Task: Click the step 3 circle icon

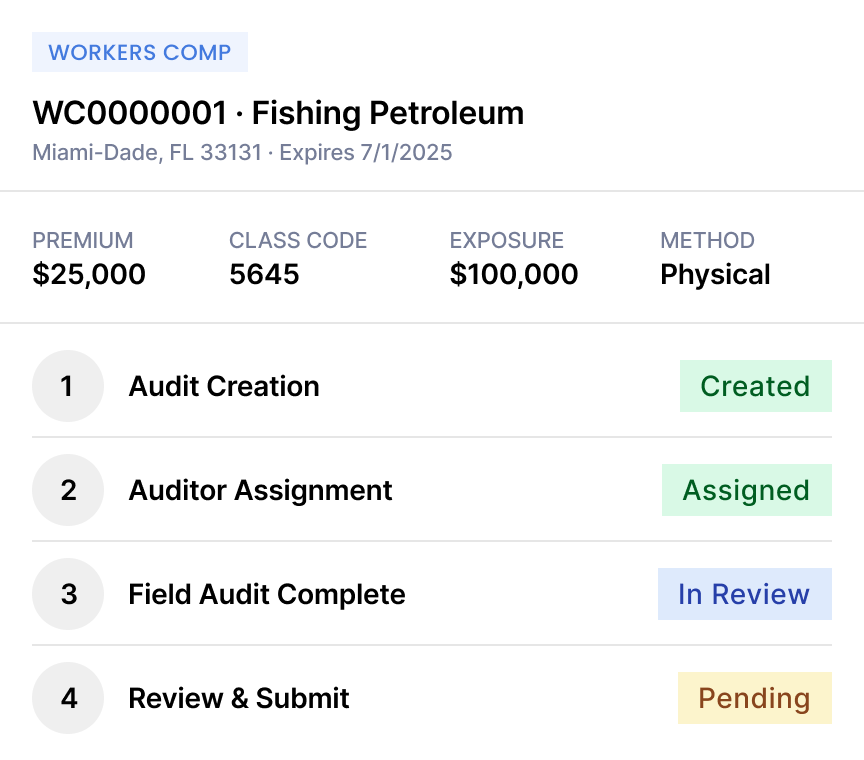Action: coord(68,594)
